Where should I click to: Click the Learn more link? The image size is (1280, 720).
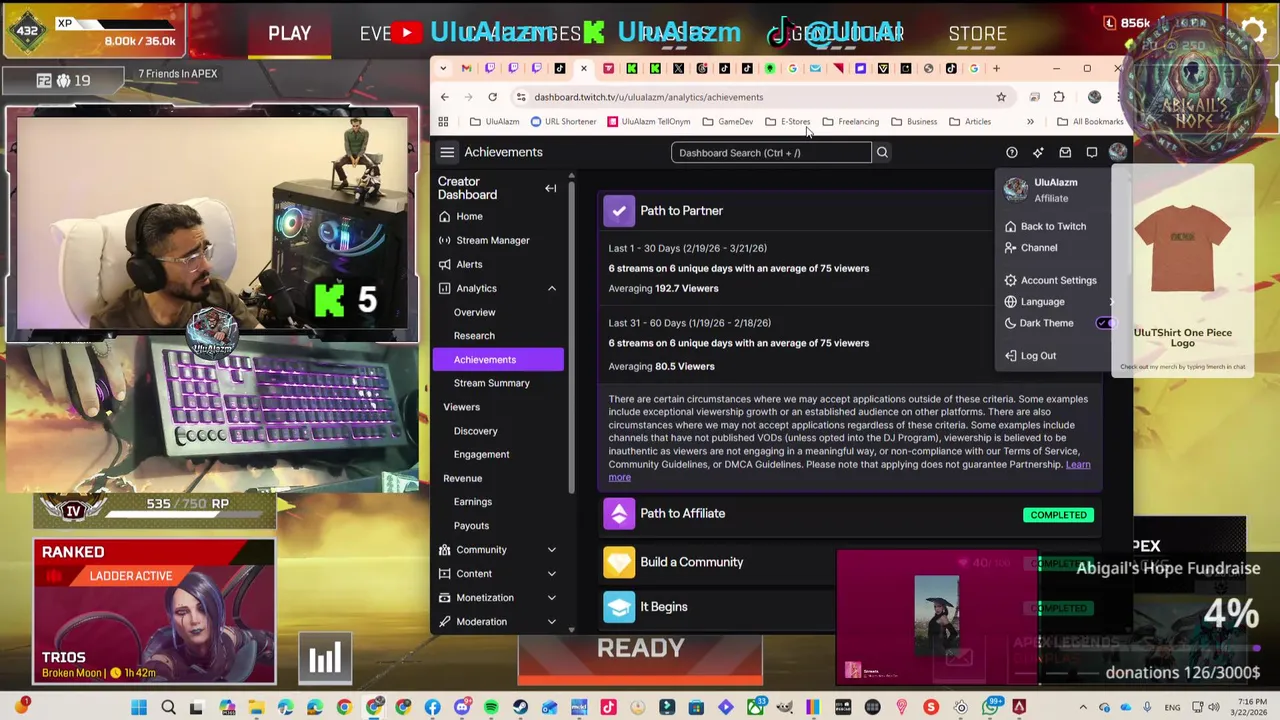pyautogui.click(x=1078, y=465)
